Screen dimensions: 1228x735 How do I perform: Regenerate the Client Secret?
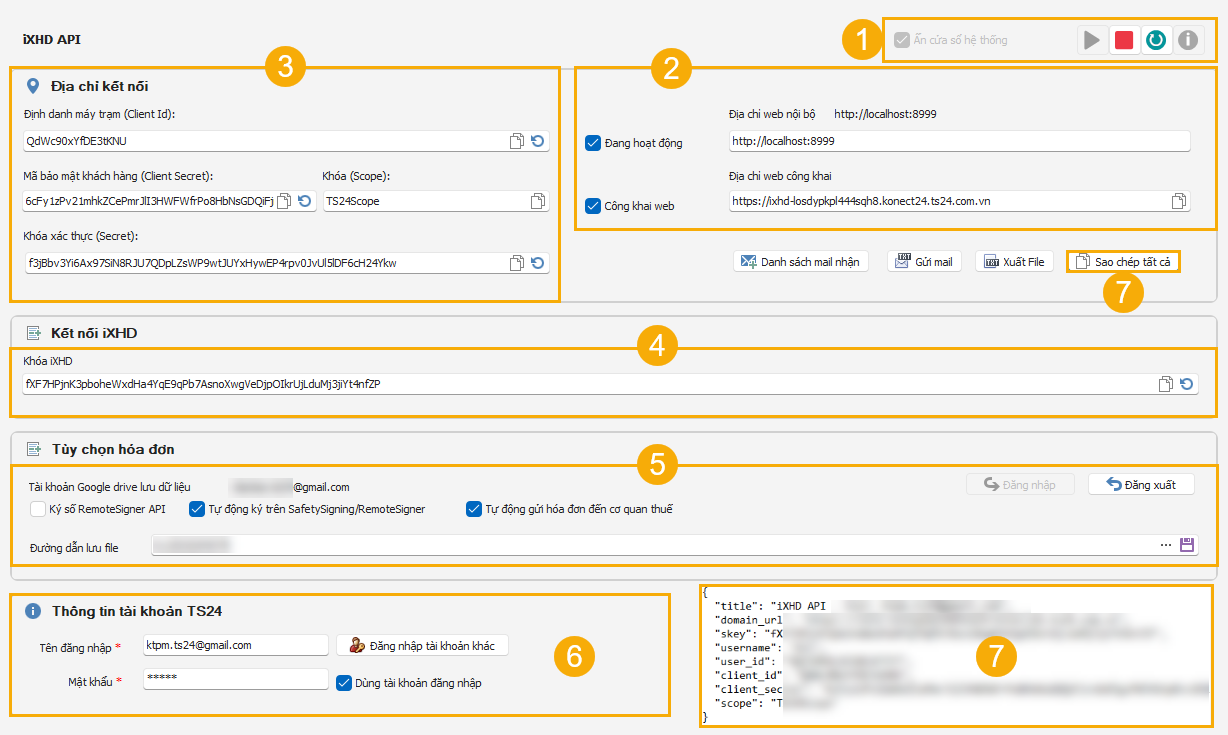click(305, 201)
